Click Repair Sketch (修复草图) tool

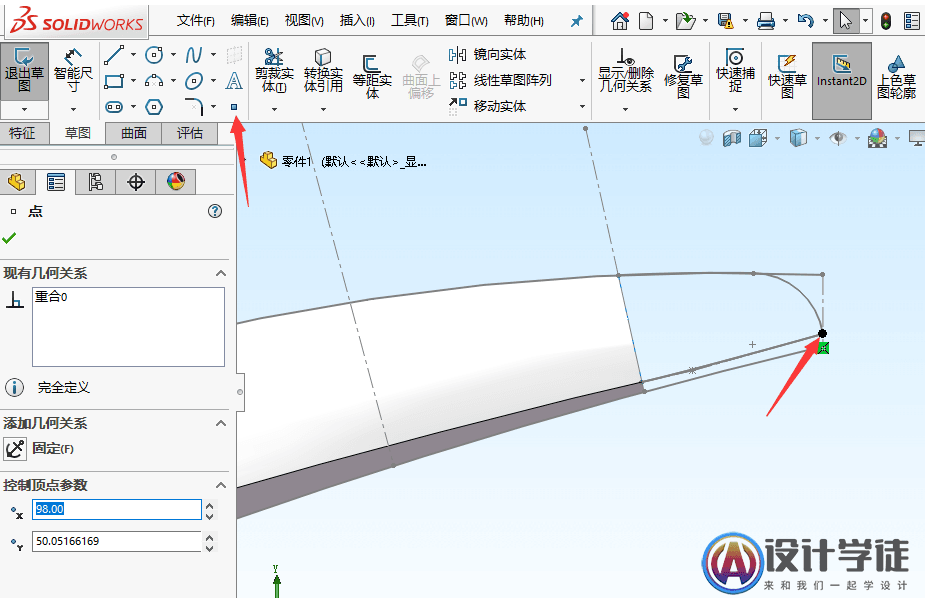point(683,77)
